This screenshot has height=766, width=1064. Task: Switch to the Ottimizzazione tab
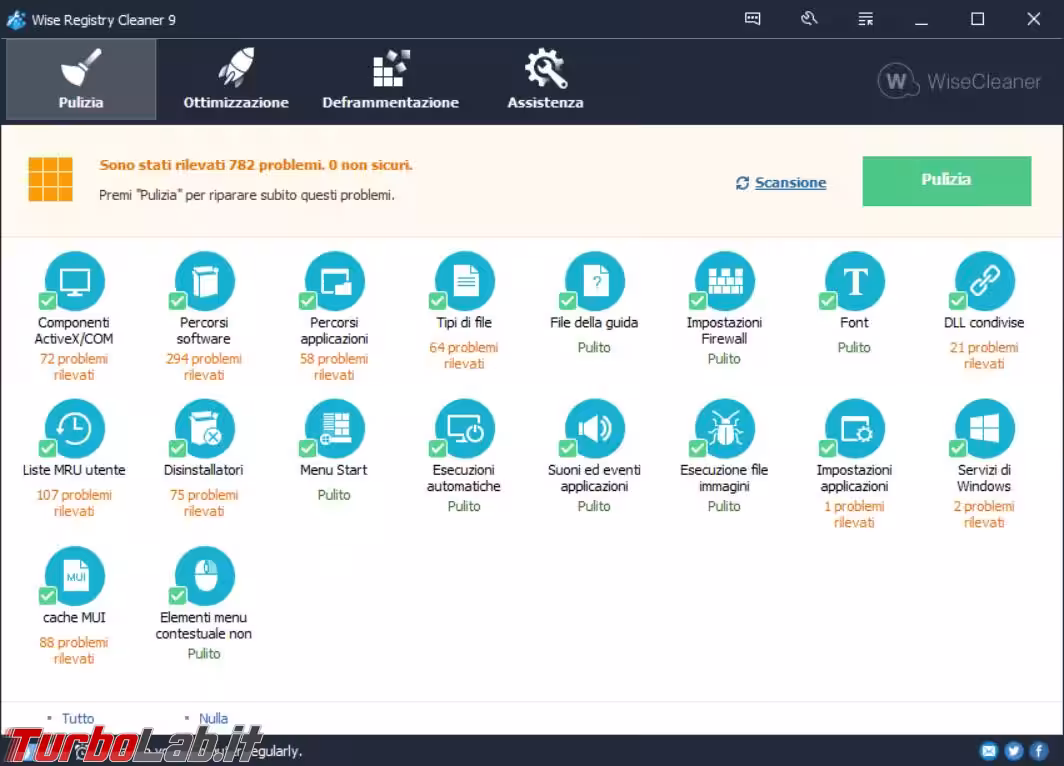point(236,80)
